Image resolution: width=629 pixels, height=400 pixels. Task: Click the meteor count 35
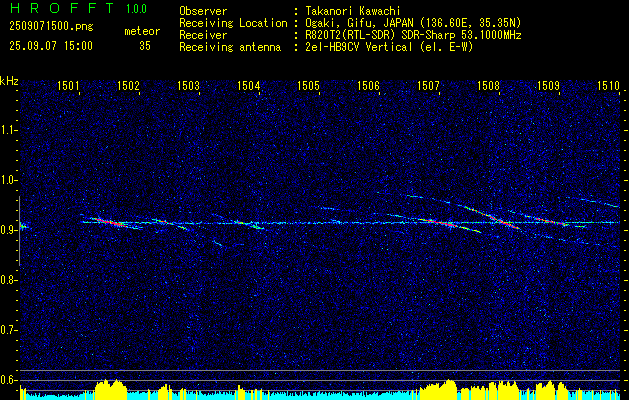(145, 46)
